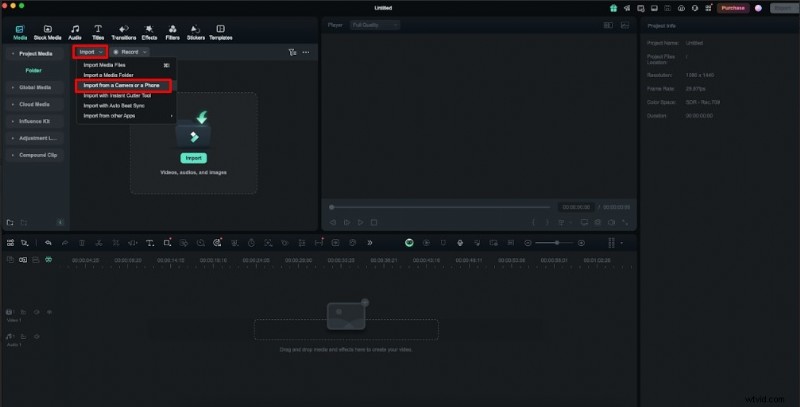Screen dimensions: 800x407
Task: Click the undo arrow in timeline toolbar
Action: click(x=48, y=243)
